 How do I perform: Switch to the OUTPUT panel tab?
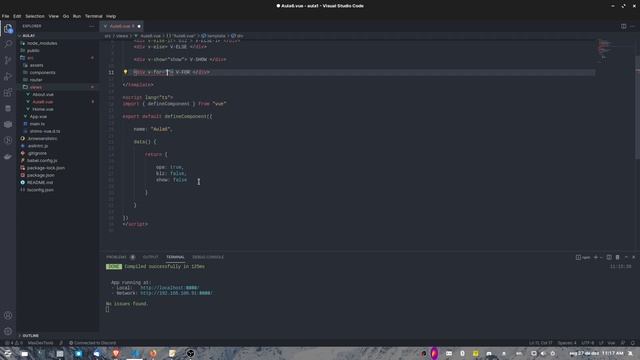point(150,257)
